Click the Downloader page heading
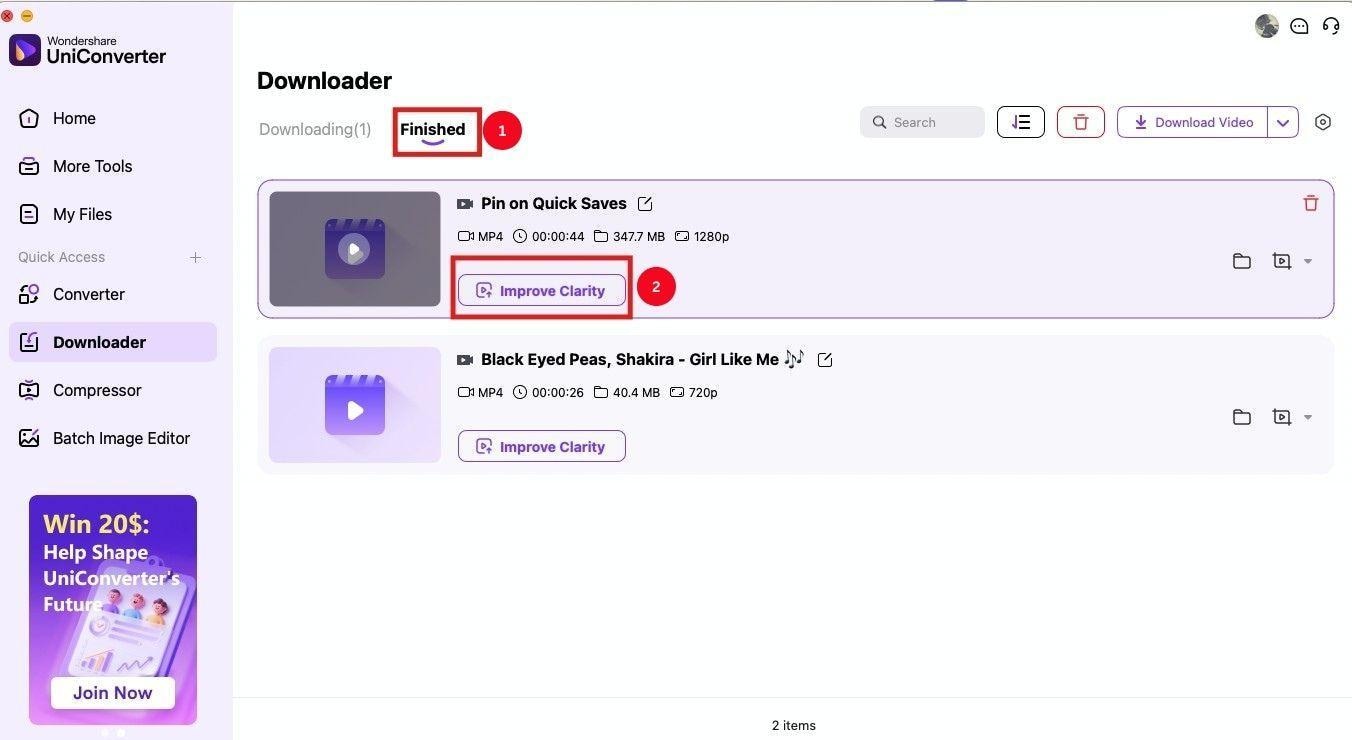 324,81
